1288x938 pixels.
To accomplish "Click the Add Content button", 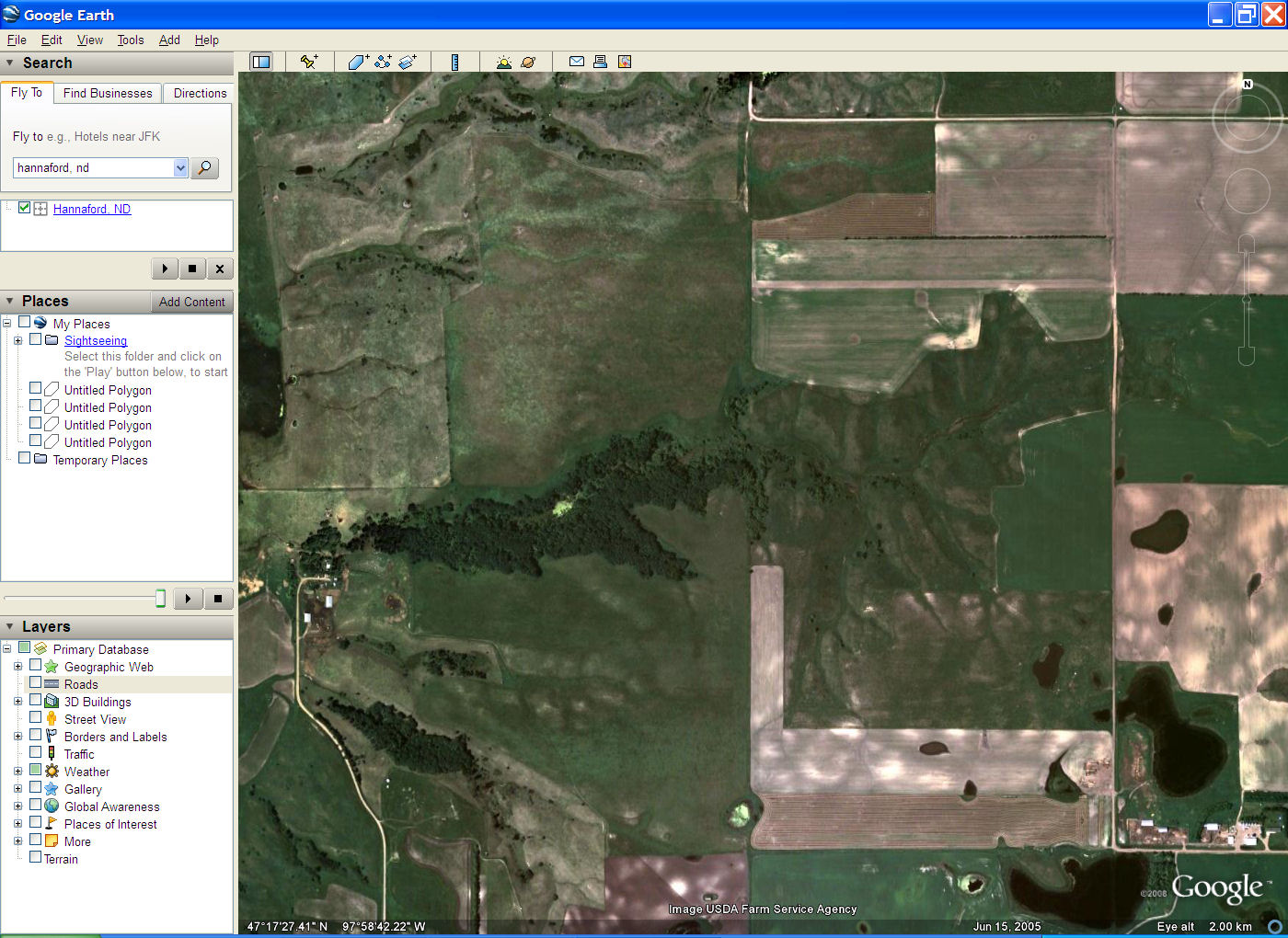I will tap(191, 302).
